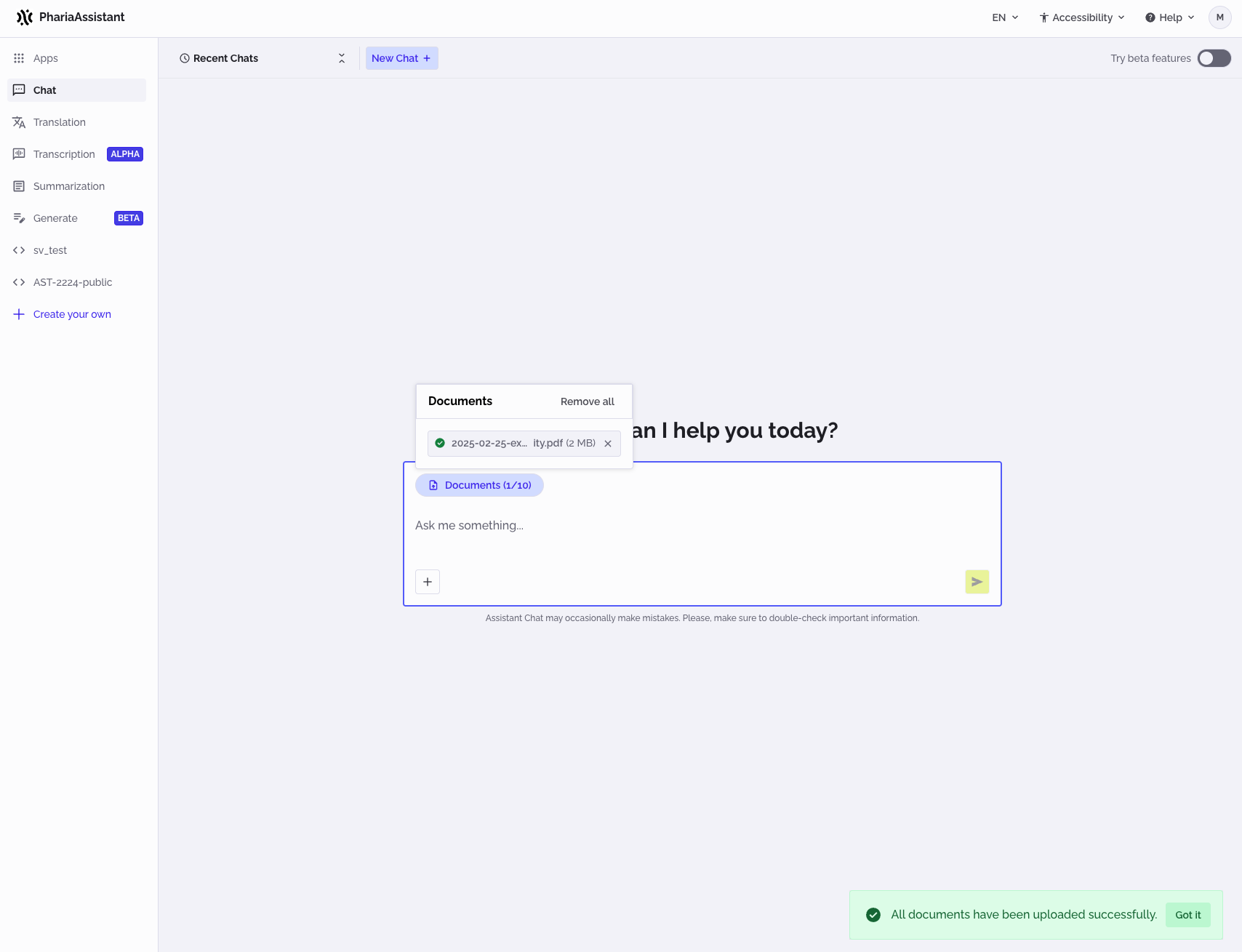Switch to the Translation section
Image resolution: width=1242 pixels, height=952 pixels.
coord(59,121)
